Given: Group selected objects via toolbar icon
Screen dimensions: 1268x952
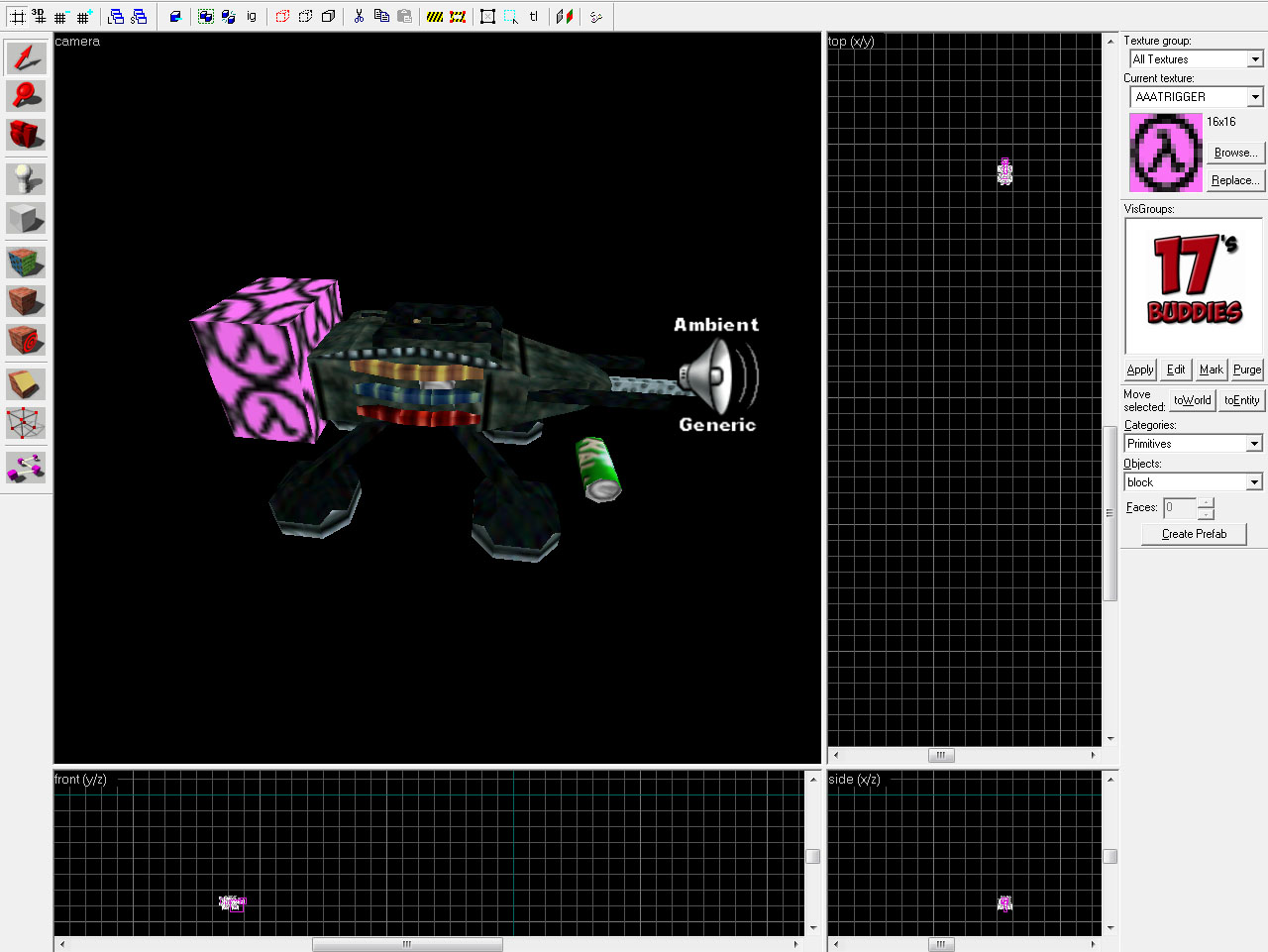Looking at the screenshot, I should pyautogui.click(x=206, y=16).
